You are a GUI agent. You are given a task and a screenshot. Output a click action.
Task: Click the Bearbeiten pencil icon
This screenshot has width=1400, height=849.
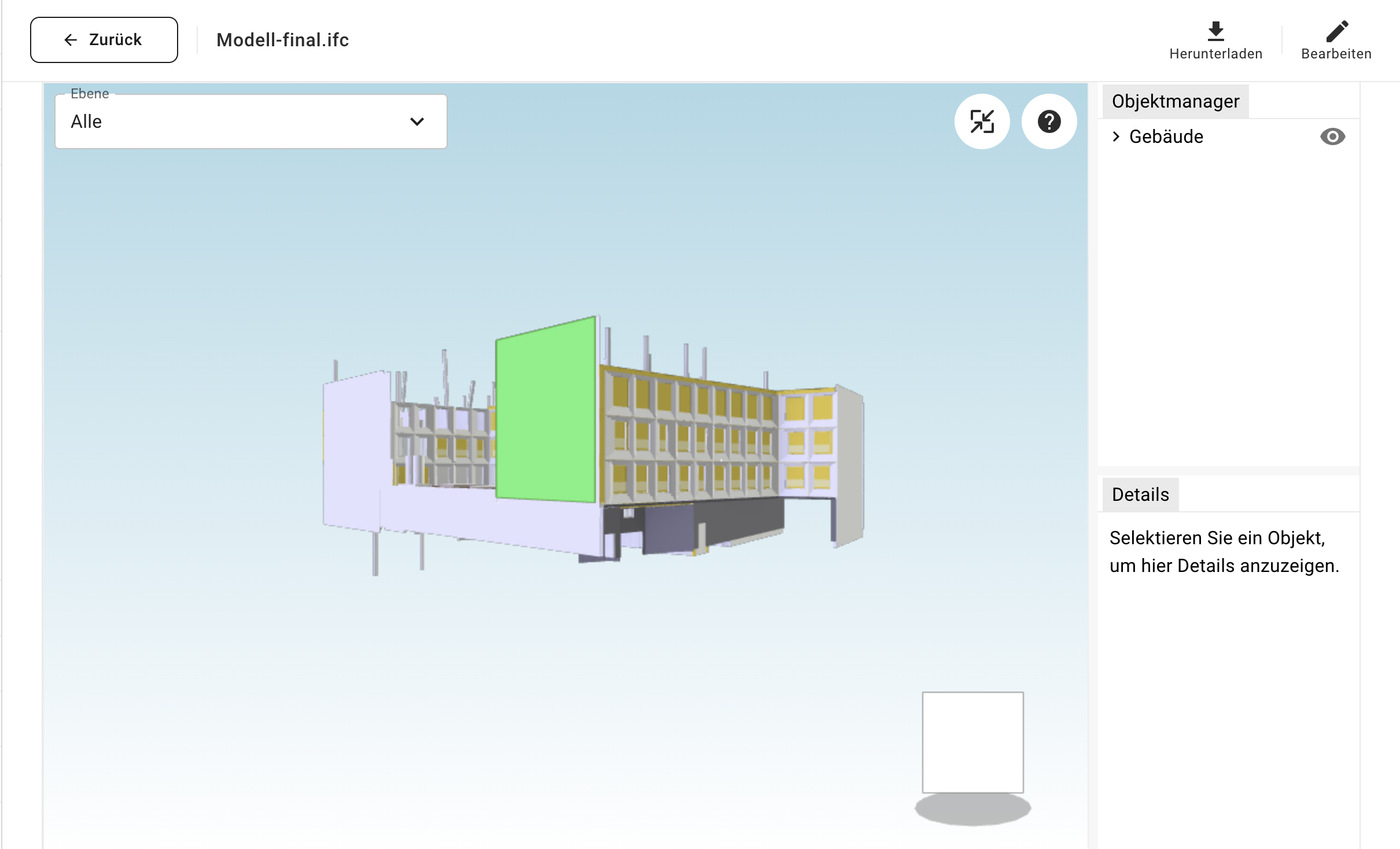tap(1336, 32)
